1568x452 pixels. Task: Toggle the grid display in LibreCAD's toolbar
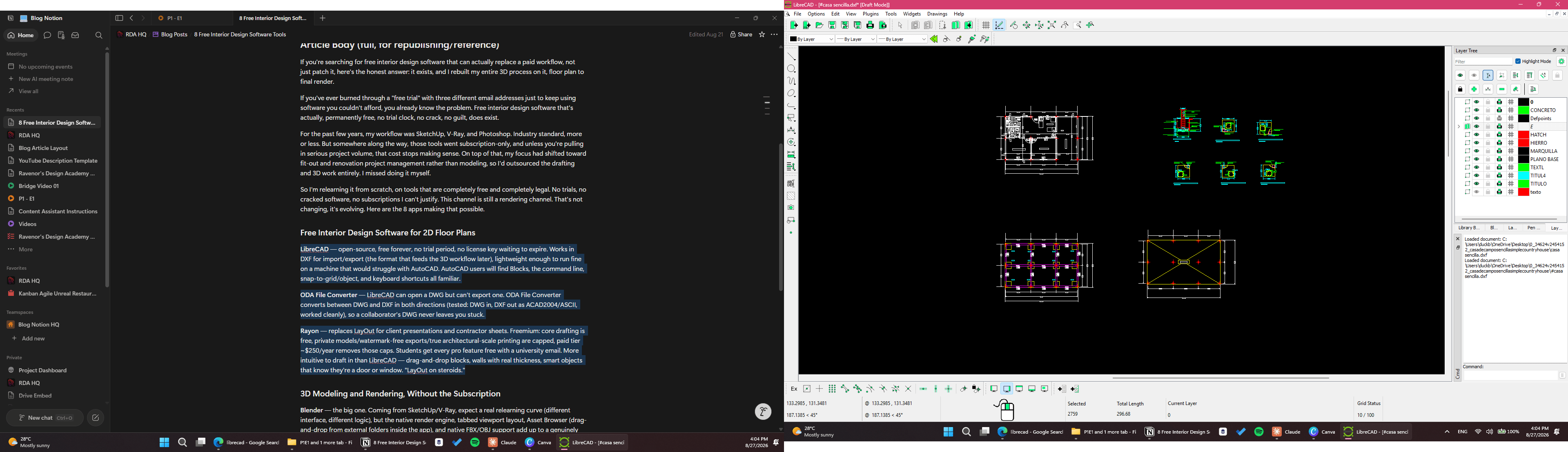point(986,25)
